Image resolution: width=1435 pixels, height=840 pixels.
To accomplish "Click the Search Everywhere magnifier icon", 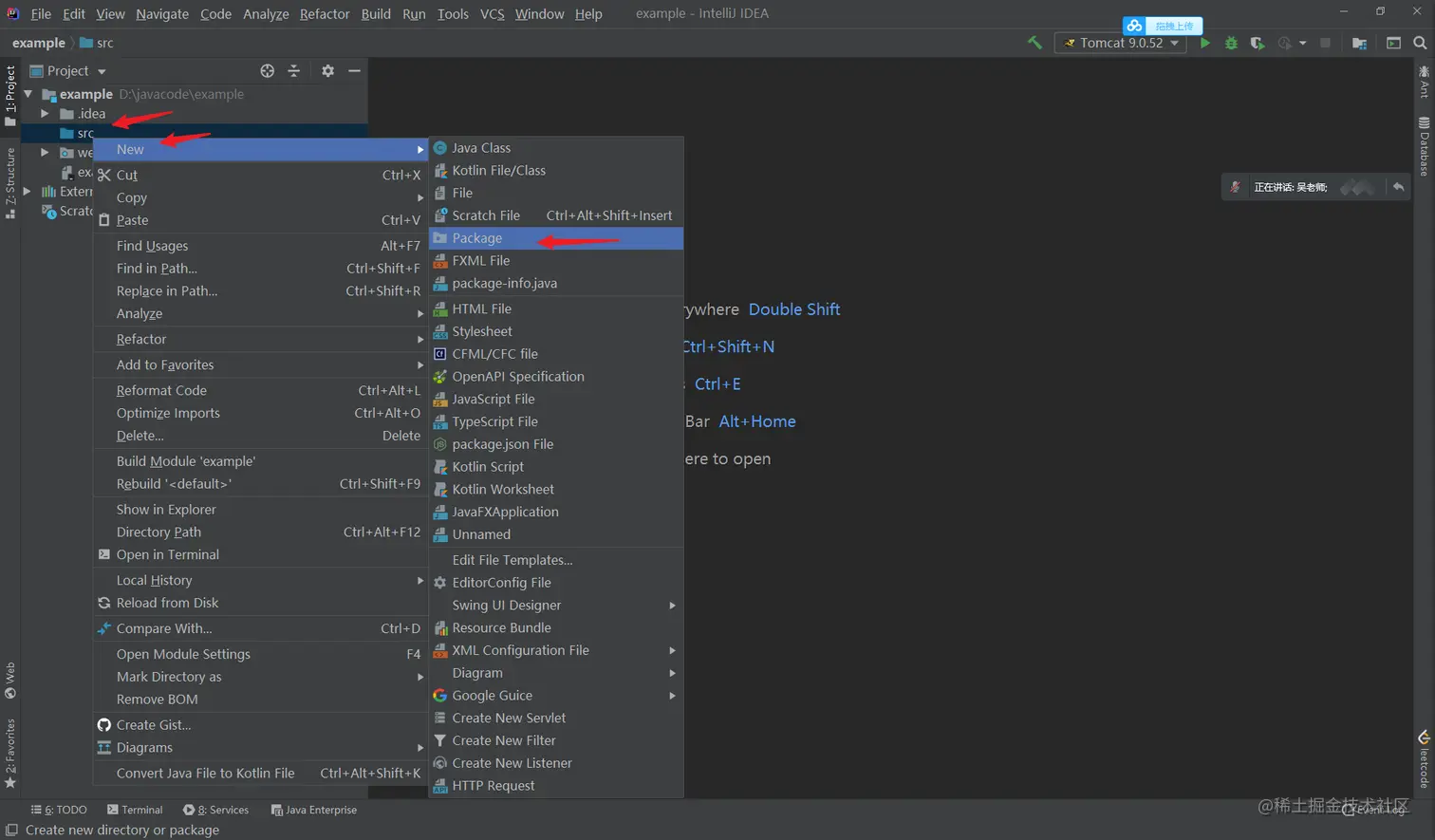I will 1420,43.
